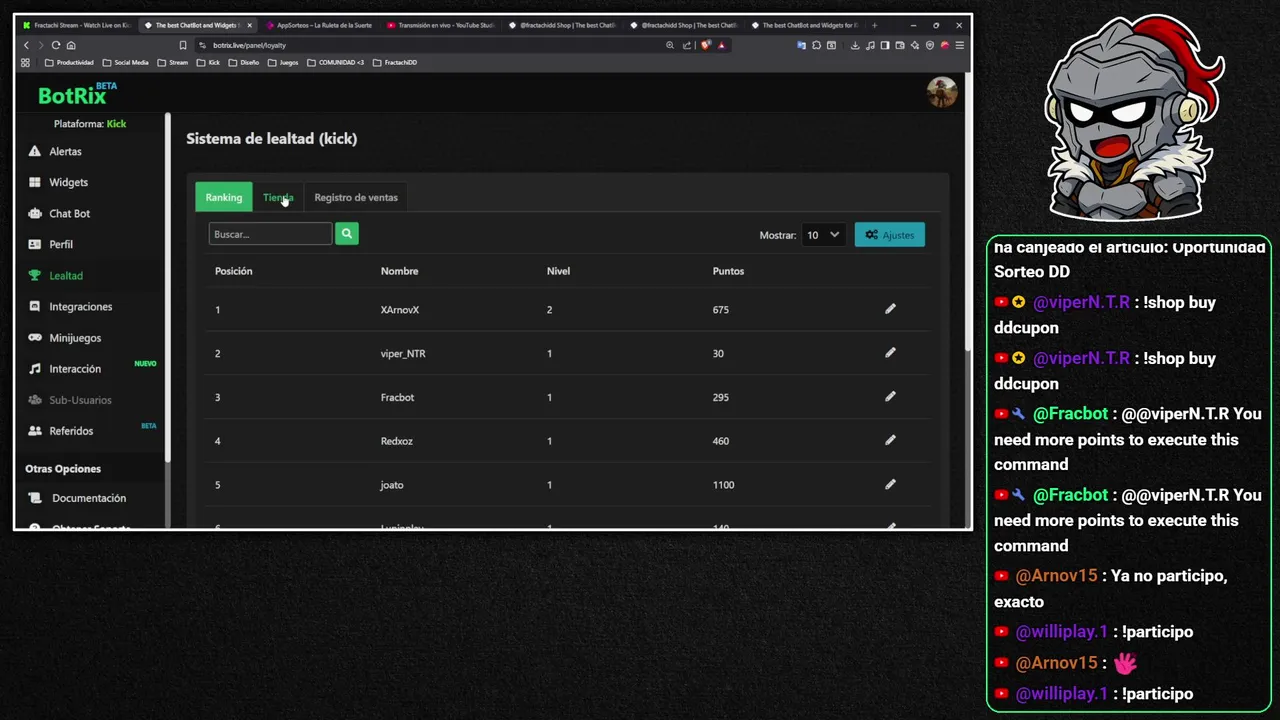Go to Chat Bot in sidebar

coord(59,214)
